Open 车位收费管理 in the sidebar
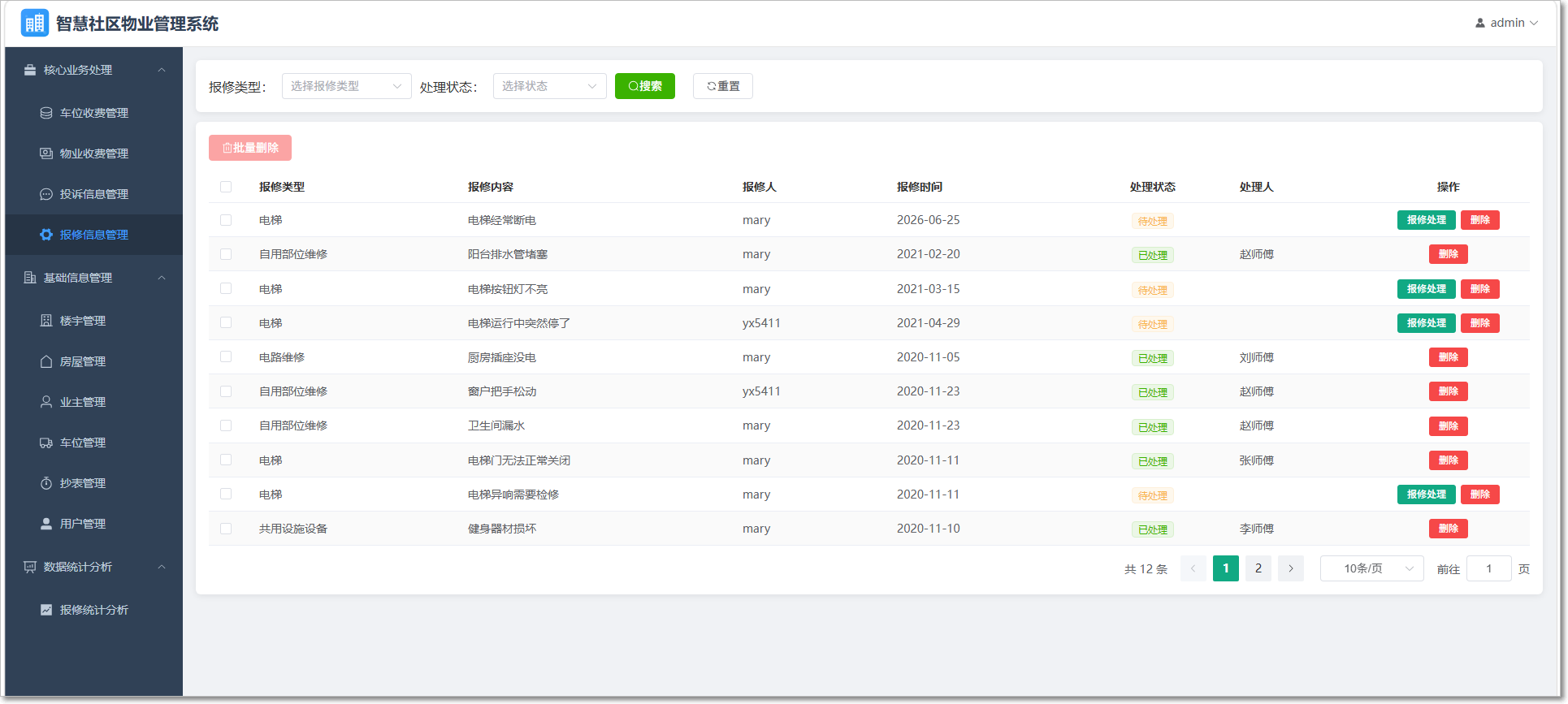The width and height of the screenshot is (1568, 704). [x=94, y=113]
